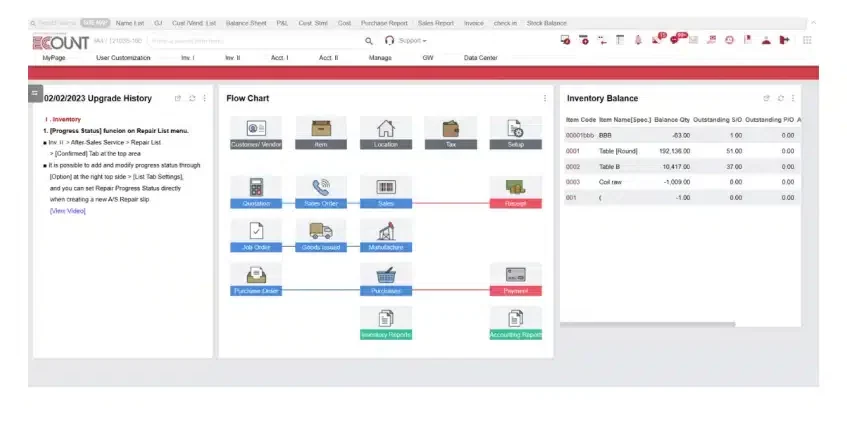
Task: Open the Accounting Reports icon
Action: click(x=515, y=323)
